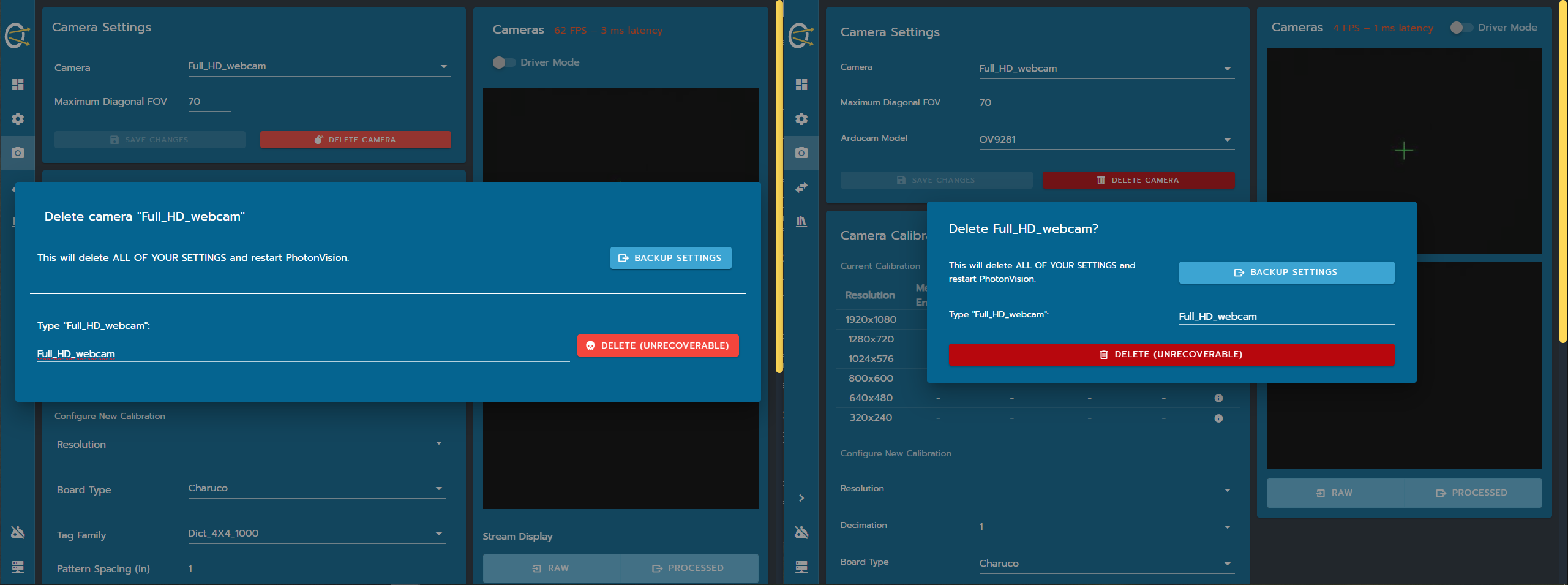Click Backup Settings in "Delete Full_HD_webcam?" dialog
1568x585 pixels.
point(1286,273)
